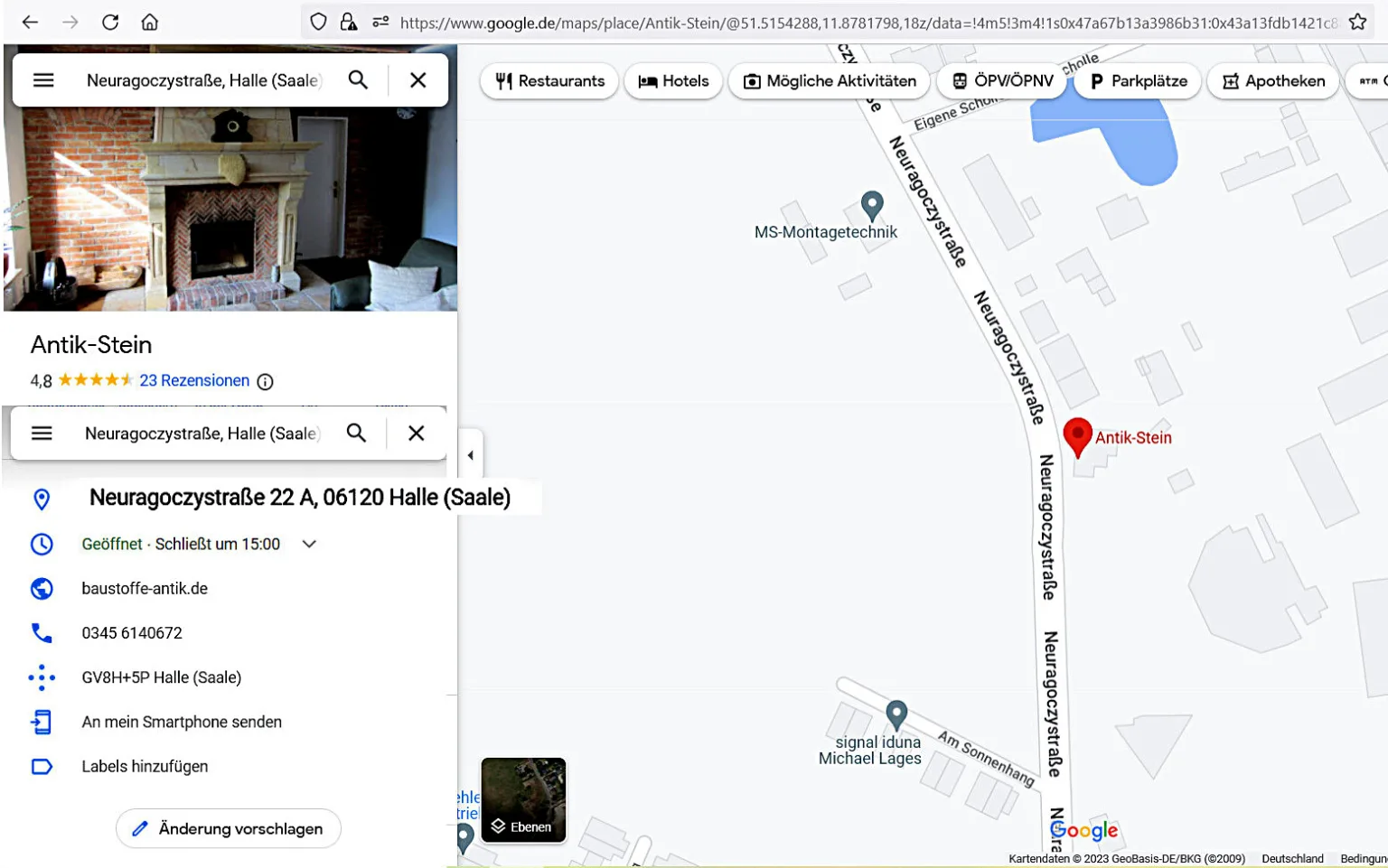Click the browser reload icon
Image resolution: width=1388 pixels, height=868 pixels.
point(110,22)
